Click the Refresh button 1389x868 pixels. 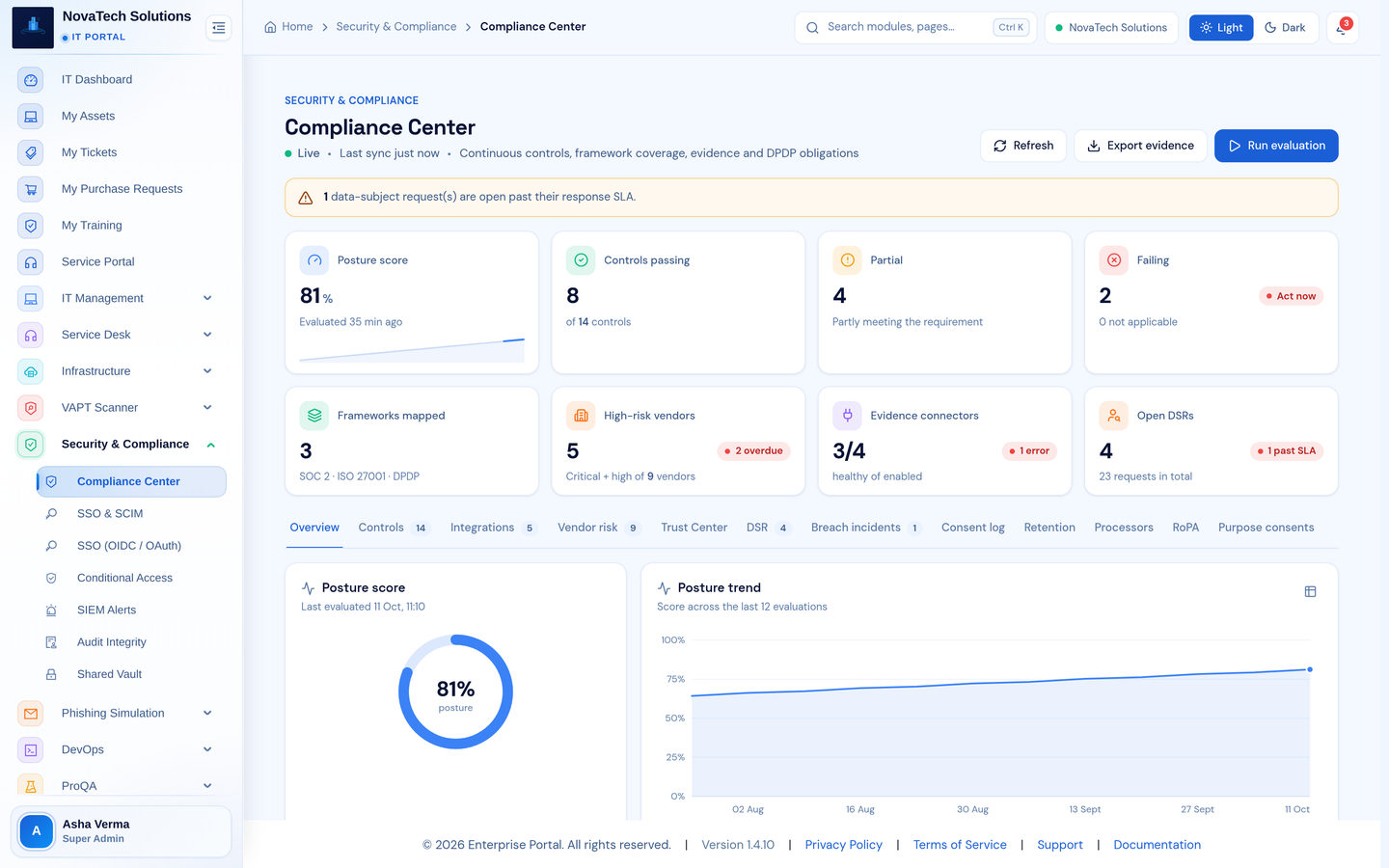coord(1023,146)
